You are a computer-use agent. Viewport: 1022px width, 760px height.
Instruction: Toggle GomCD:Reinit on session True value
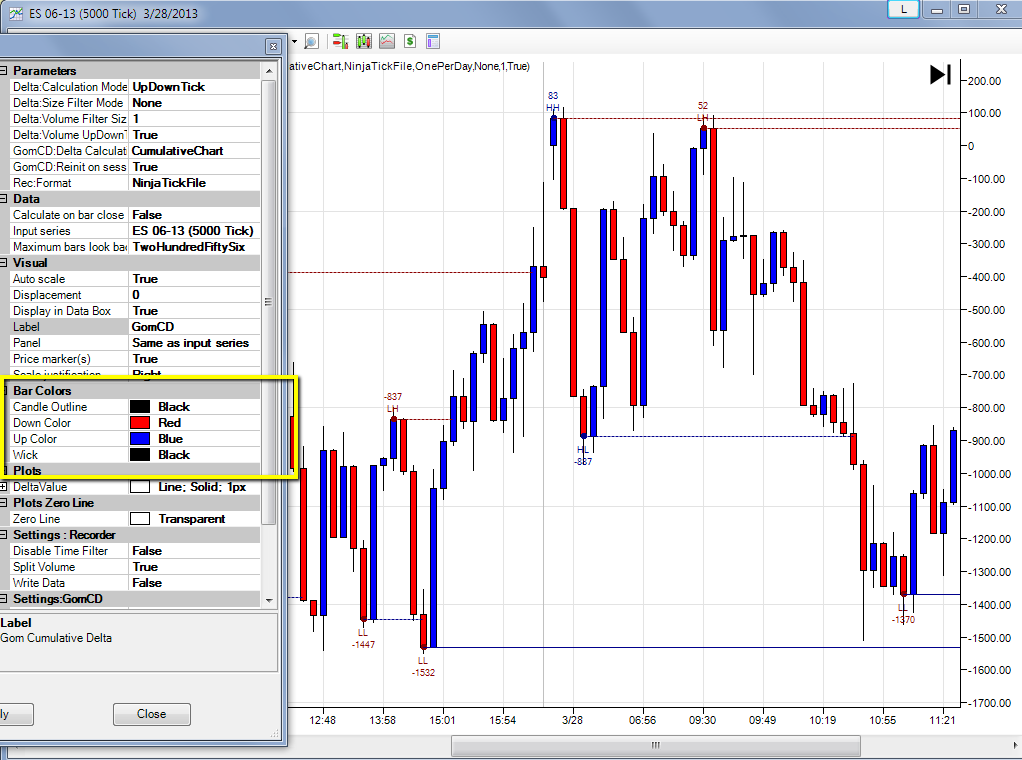pyautogui.click(x=195, y=167)
